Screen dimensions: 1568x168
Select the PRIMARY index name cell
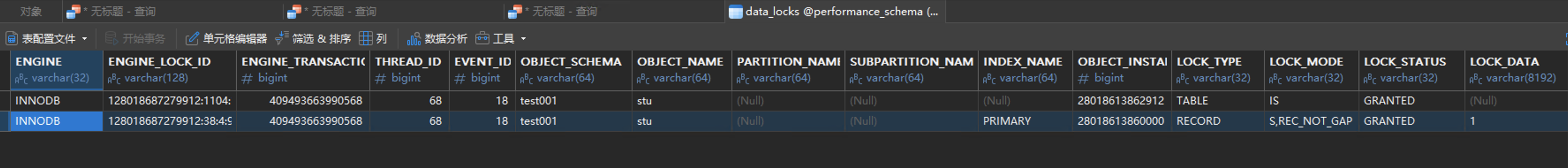pyautogui.click(x=1025, y=121)
